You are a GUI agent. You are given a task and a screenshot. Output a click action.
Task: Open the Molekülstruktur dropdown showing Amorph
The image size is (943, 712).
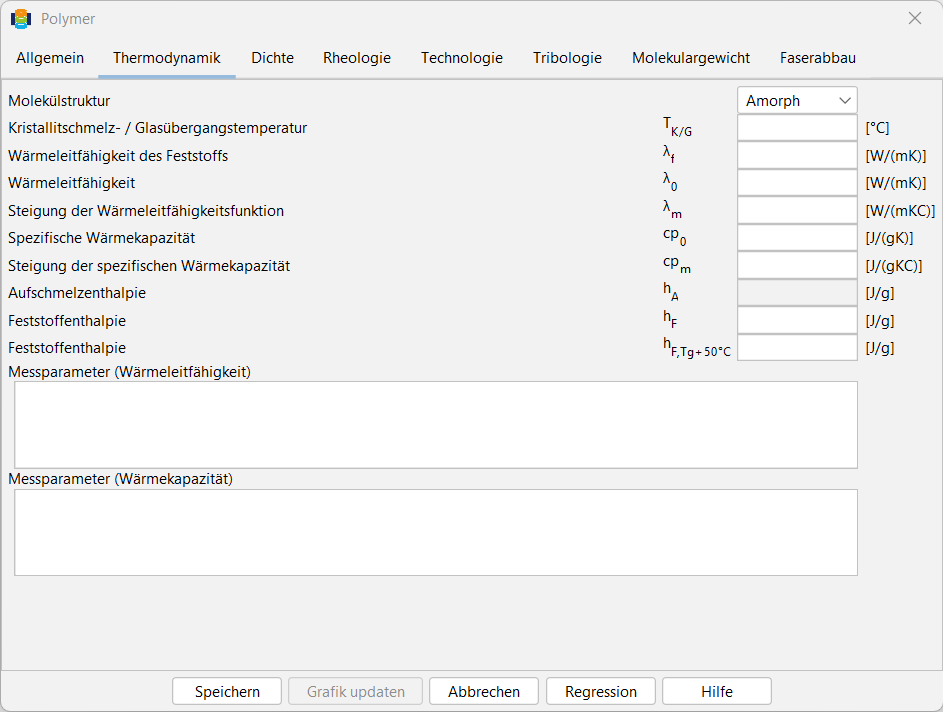point(797,100)
